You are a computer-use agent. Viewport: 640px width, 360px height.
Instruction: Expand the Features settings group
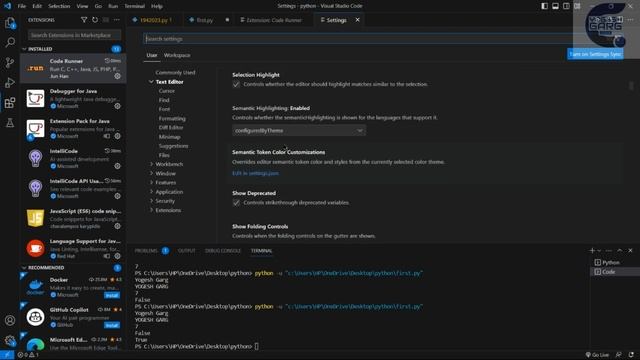pyautogui.click(x=151, y=182)
